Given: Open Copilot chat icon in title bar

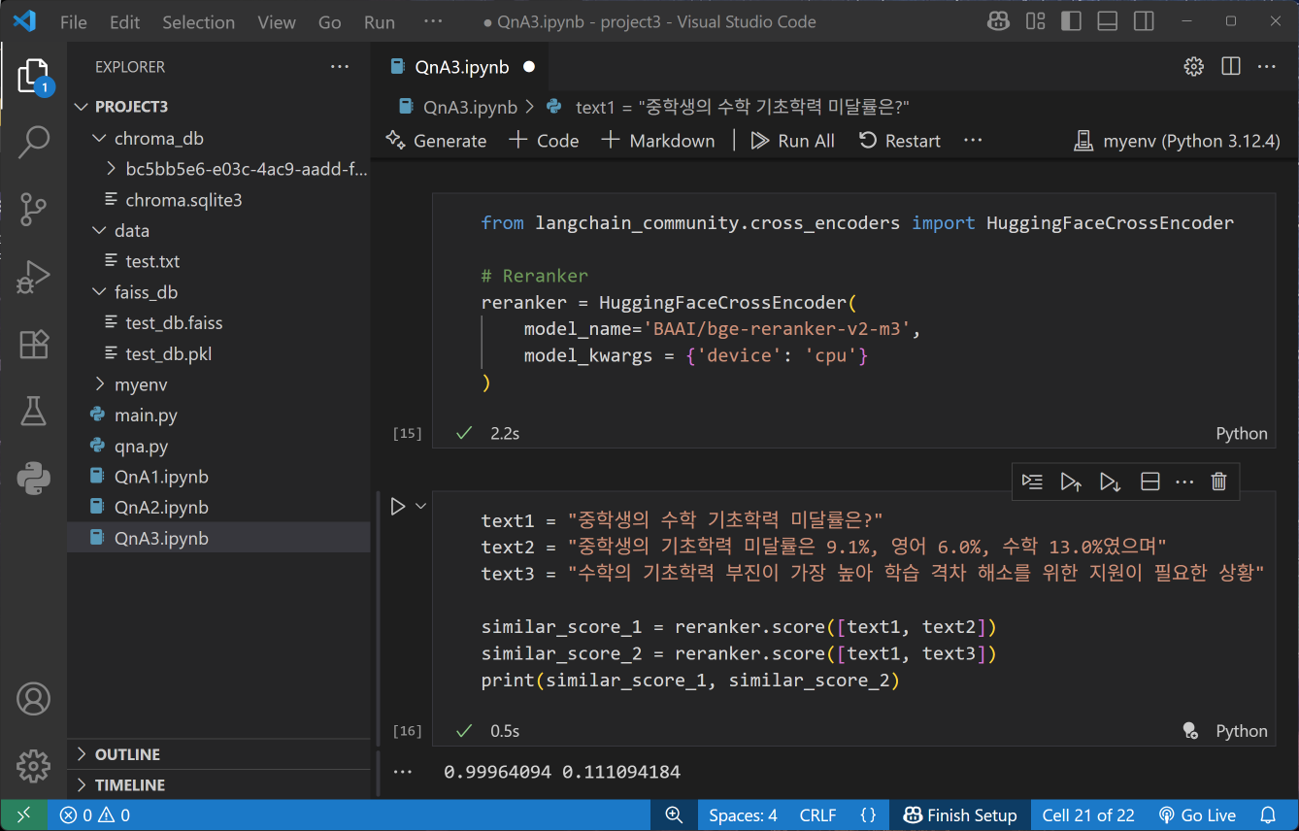Looking at the screenshot, I should point(998,21).
